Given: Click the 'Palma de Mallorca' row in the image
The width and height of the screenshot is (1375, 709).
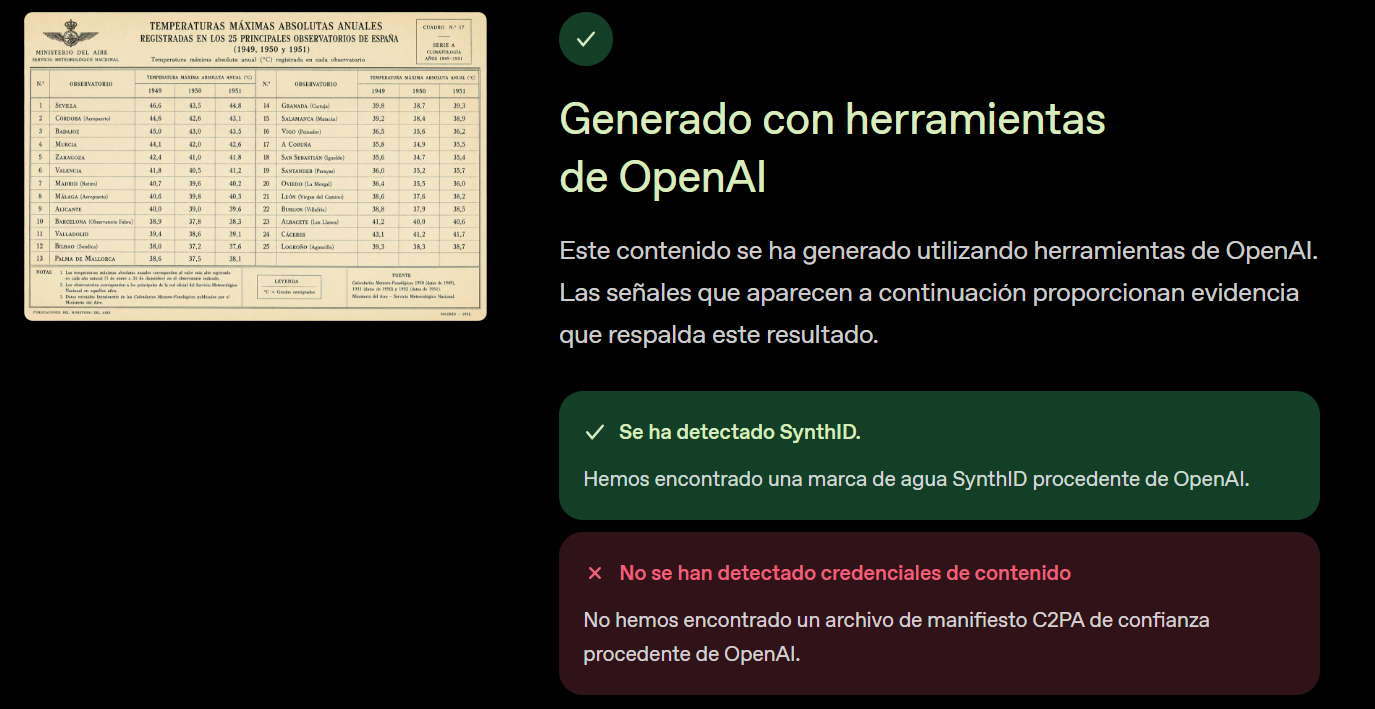Looking at the screenshot, I should pos(144,259).
